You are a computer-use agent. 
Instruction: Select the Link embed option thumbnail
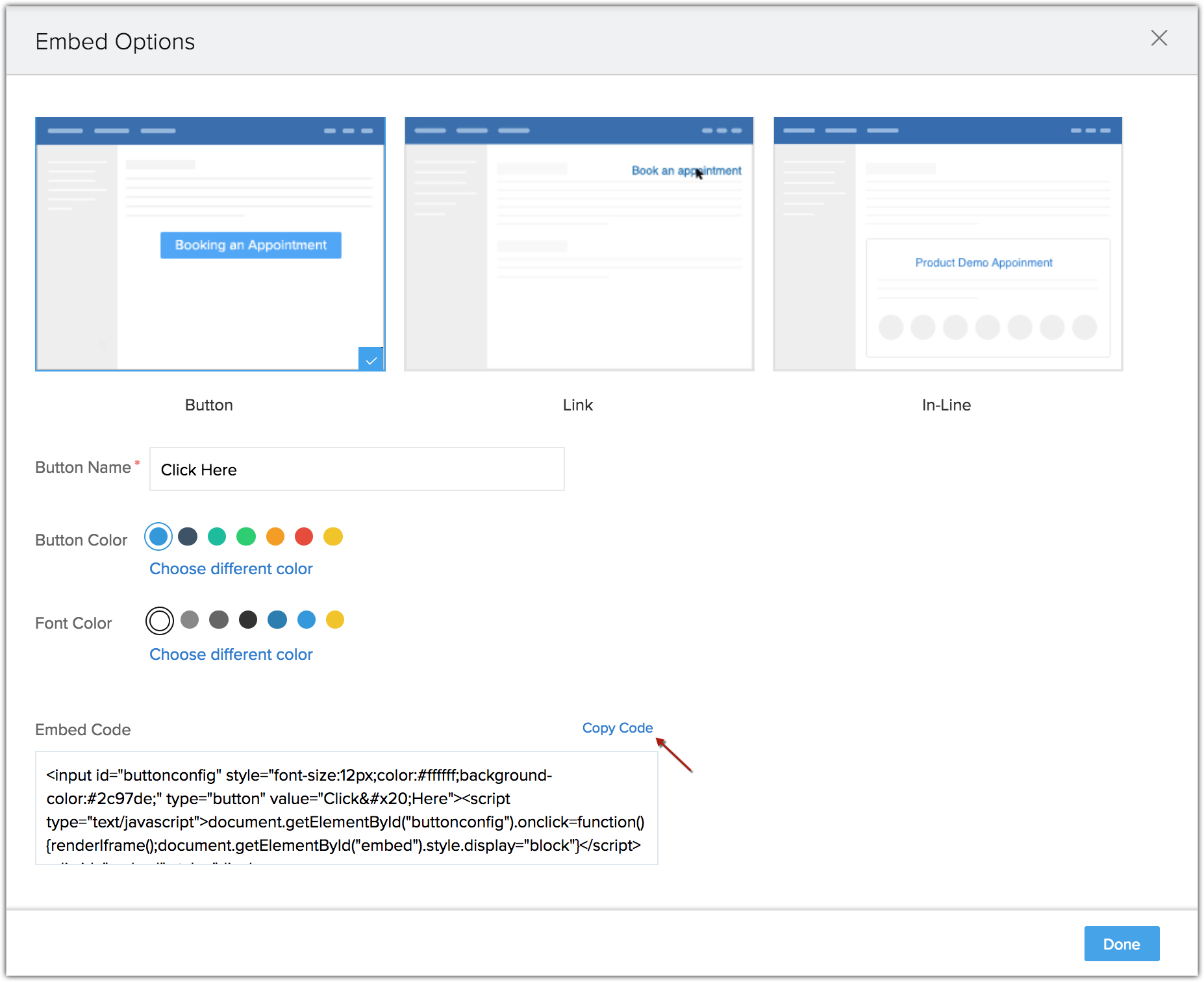tap(579, 244)
